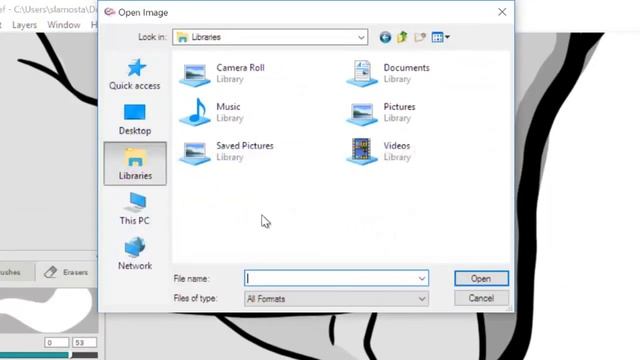Click the brush value field showing 0
Screen dimensions: 640x360
[56, 342]
